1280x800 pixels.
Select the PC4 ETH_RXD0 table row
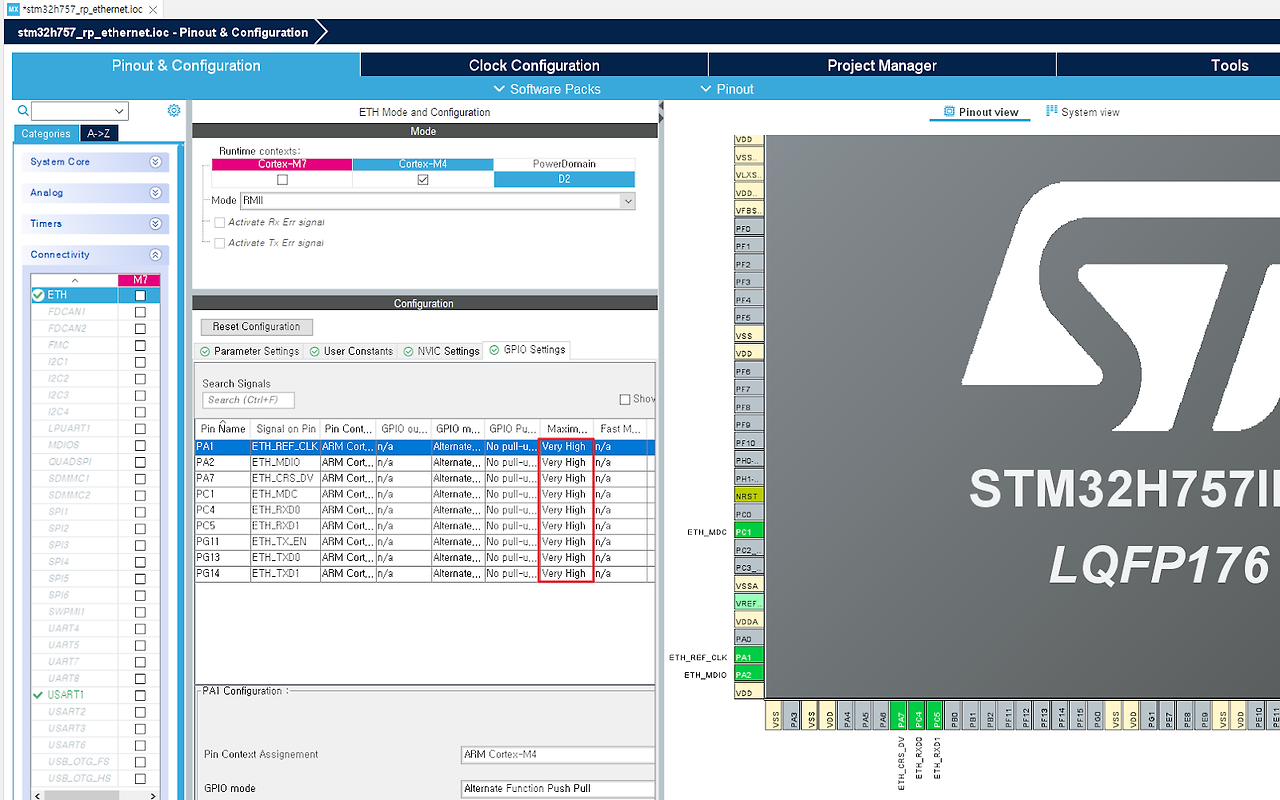[425, 510]
